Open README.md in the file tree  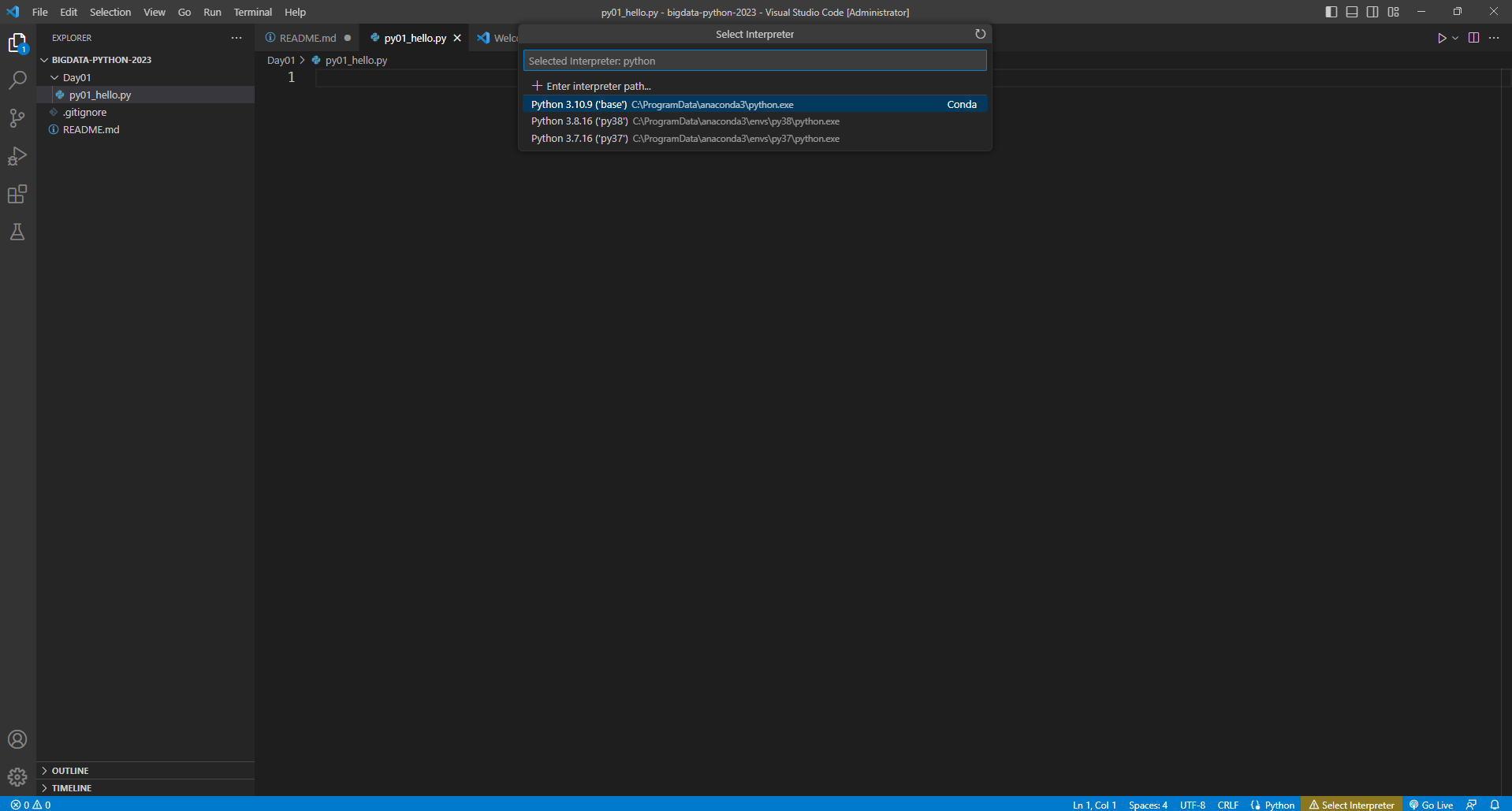pos(145,129)
